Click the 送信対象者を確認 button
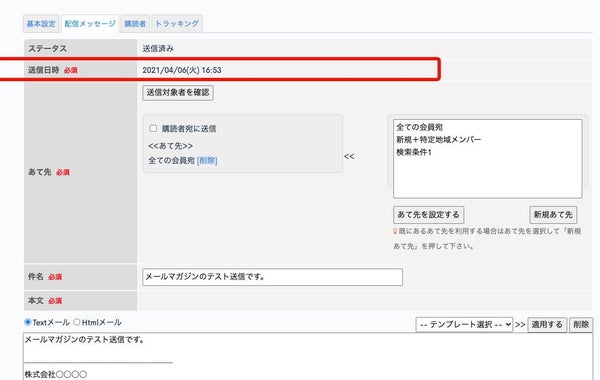The width and height of the screenshot is (600, 380). (x=178, y=93)
